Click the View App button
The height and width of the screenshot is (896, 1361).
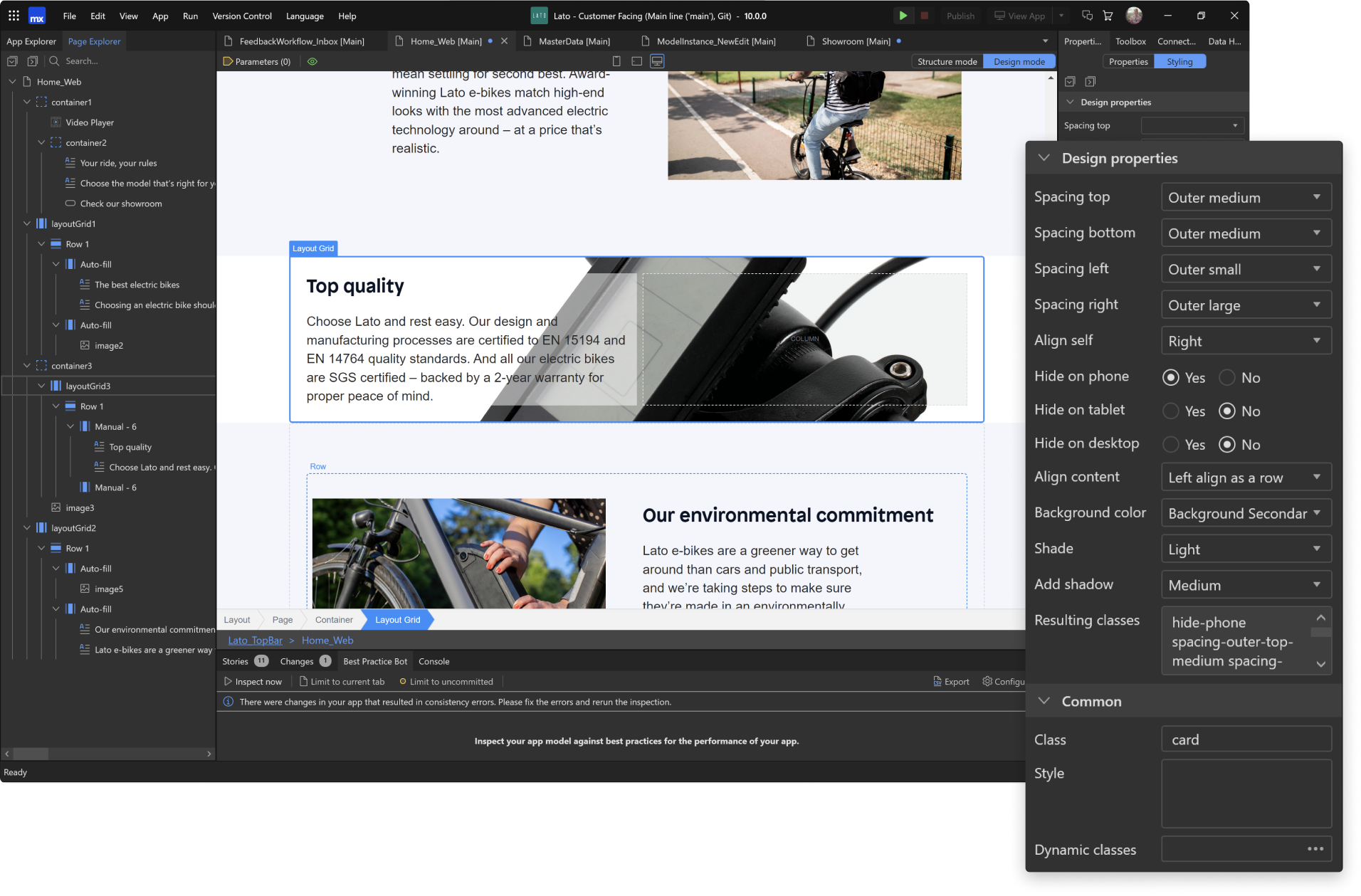(x=1019, y=16)
